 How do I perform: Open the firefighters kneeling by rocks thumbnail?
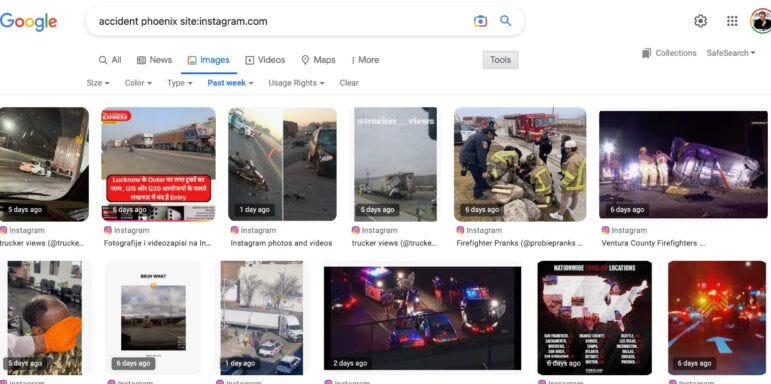pos(520,164)
